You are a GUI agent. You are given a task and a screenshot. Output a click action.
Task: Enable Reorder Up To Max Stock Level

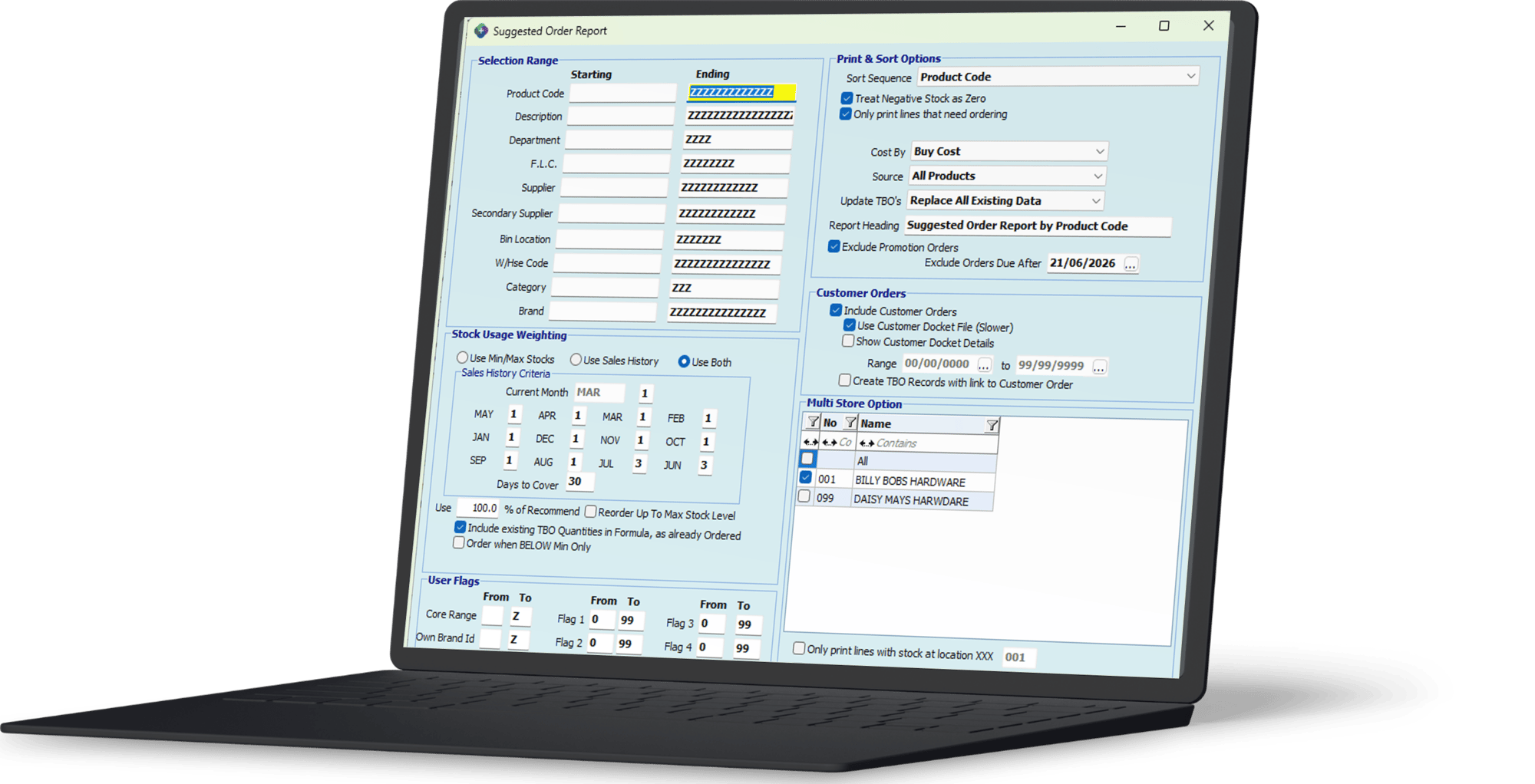590,512
